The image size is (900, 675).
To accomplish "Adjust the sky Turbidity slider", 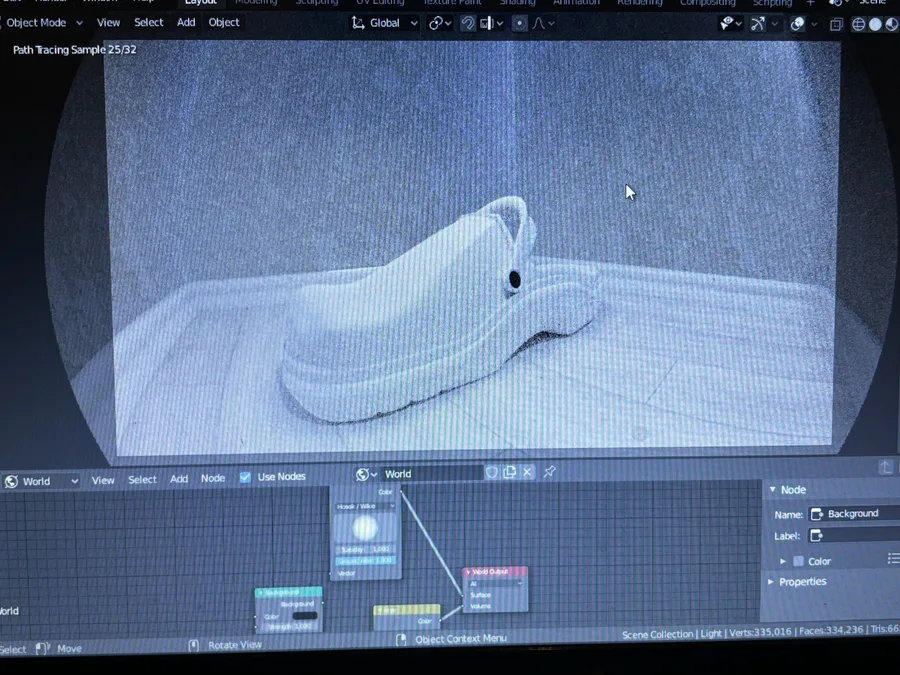I will (x=365, y=549).
